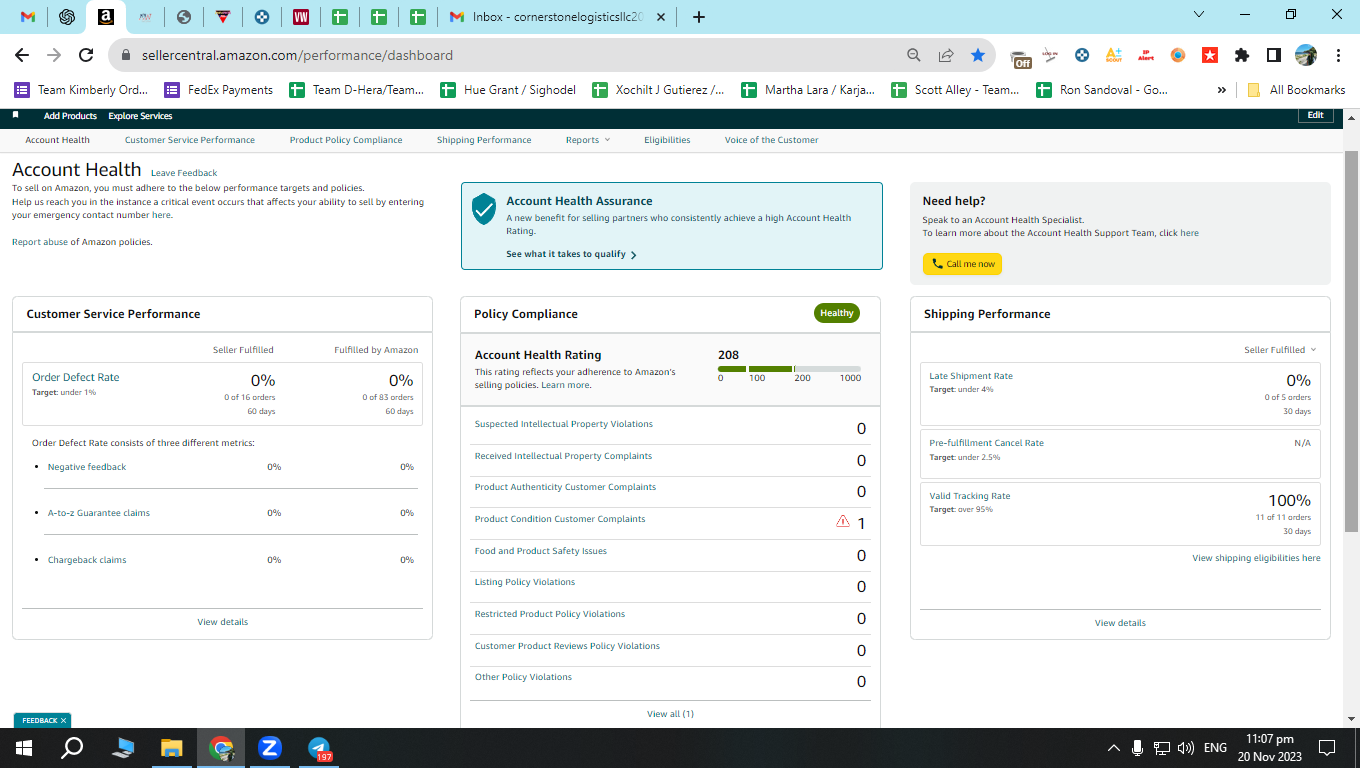Open Windows taskbar search
The width and height of the screenshot is (1360, 768).
[x=72, y=748]
